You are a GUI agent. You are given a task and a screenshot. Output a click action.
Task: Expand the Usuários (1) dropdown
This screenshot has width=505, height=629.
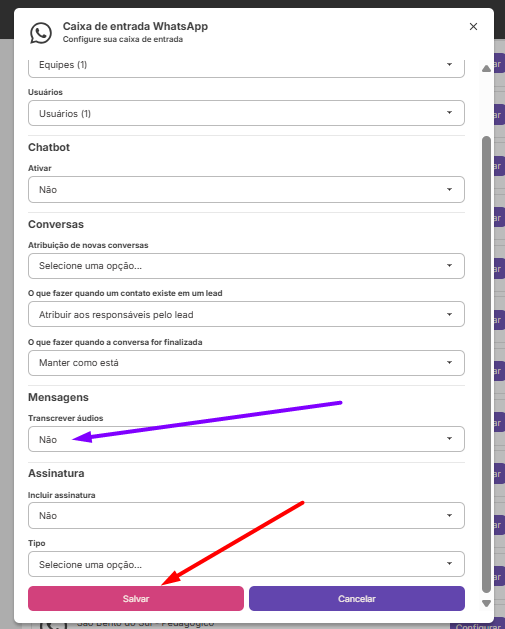246,113
